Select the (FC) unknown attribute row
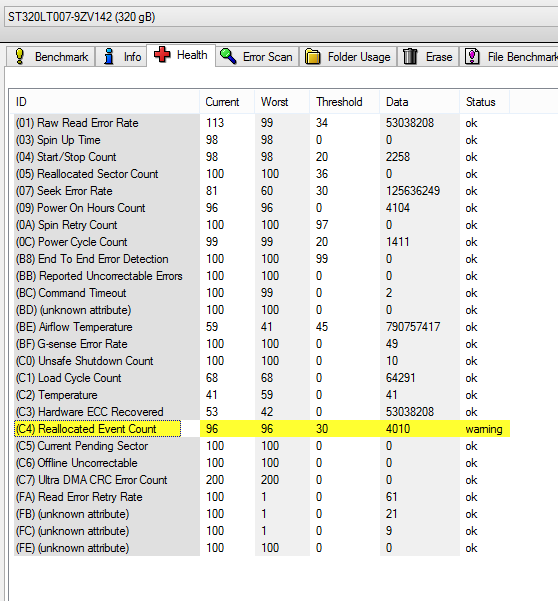558x601 pixels. [x=262, y=531]
